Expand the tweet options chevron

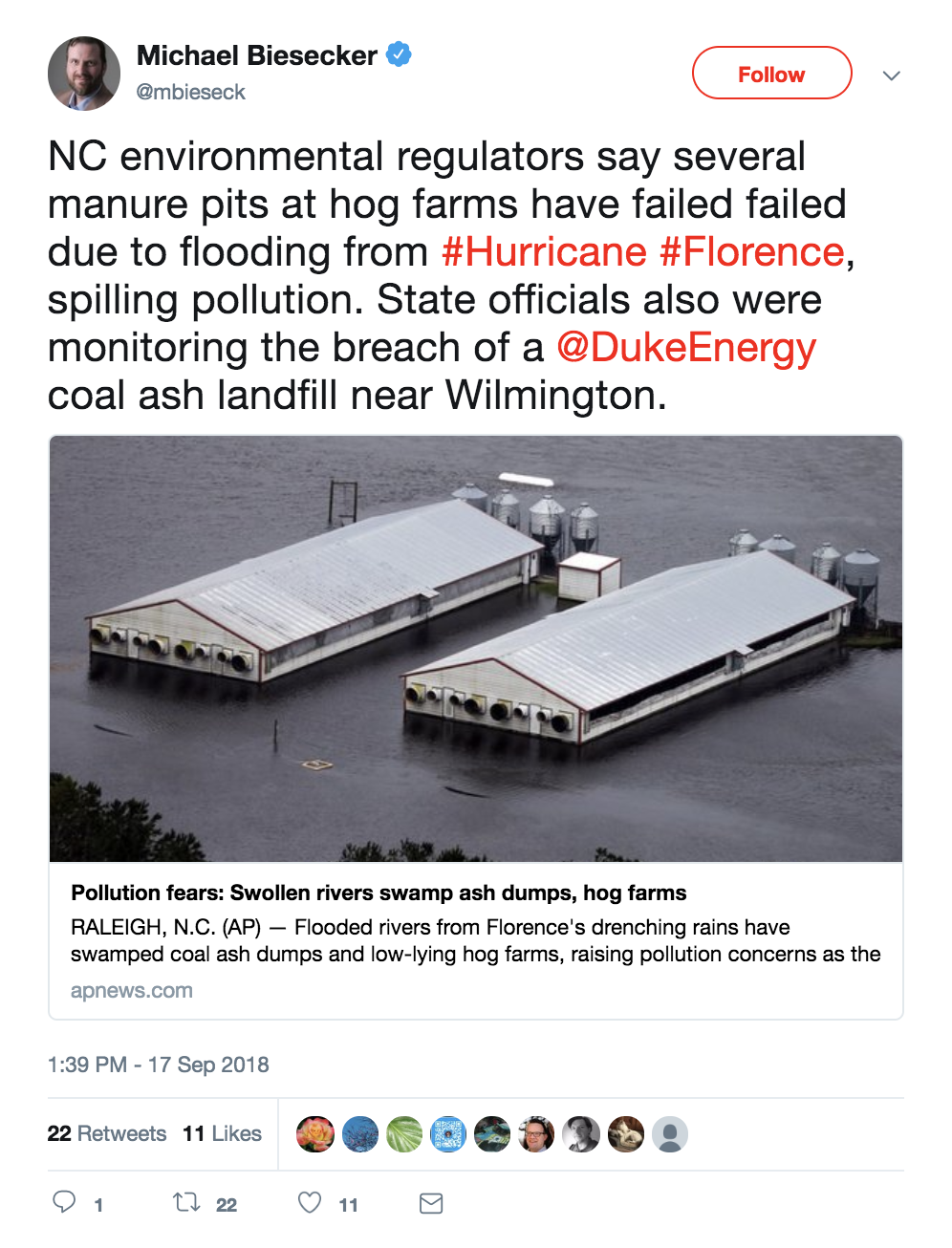(891, 75)
